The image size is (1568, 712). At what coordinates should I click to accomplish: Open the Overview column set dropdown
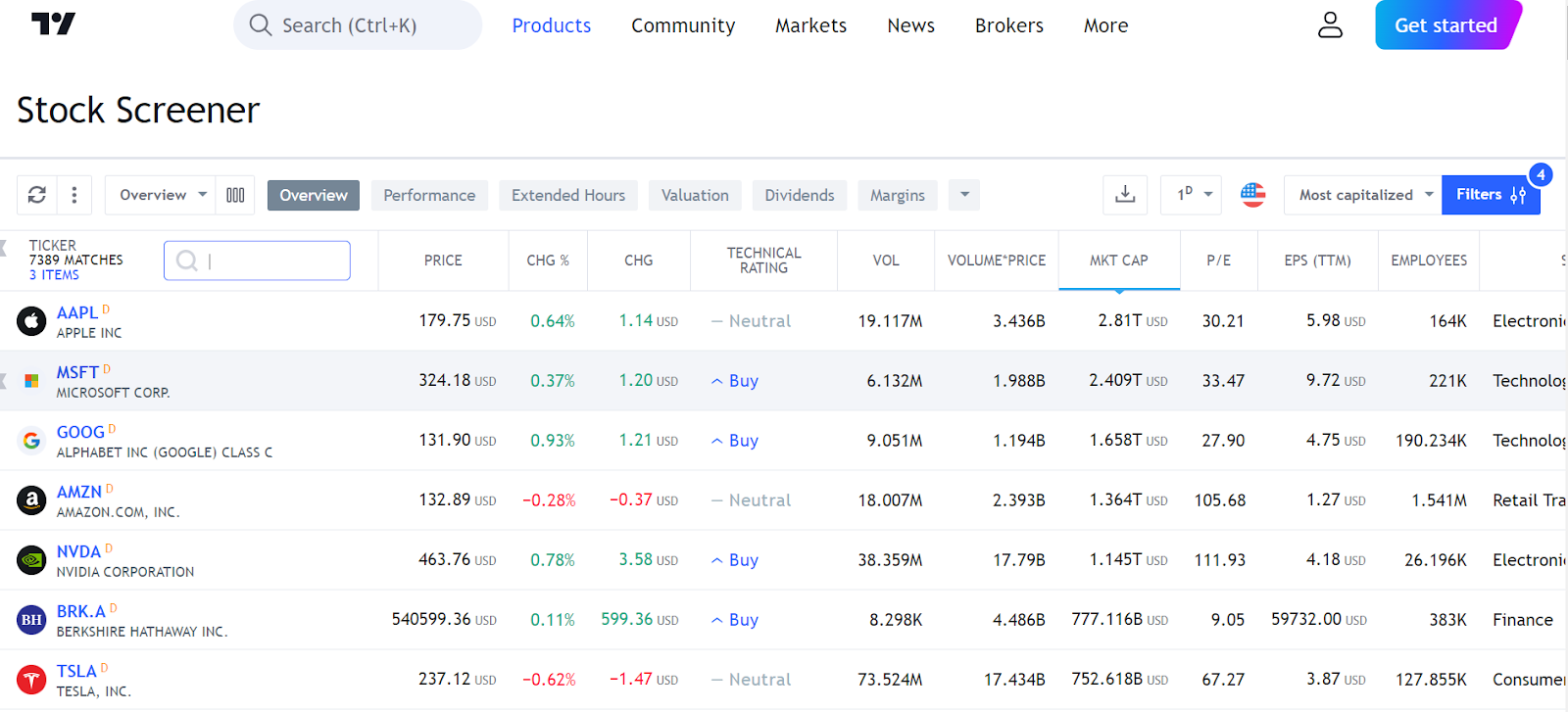point(162,195)
